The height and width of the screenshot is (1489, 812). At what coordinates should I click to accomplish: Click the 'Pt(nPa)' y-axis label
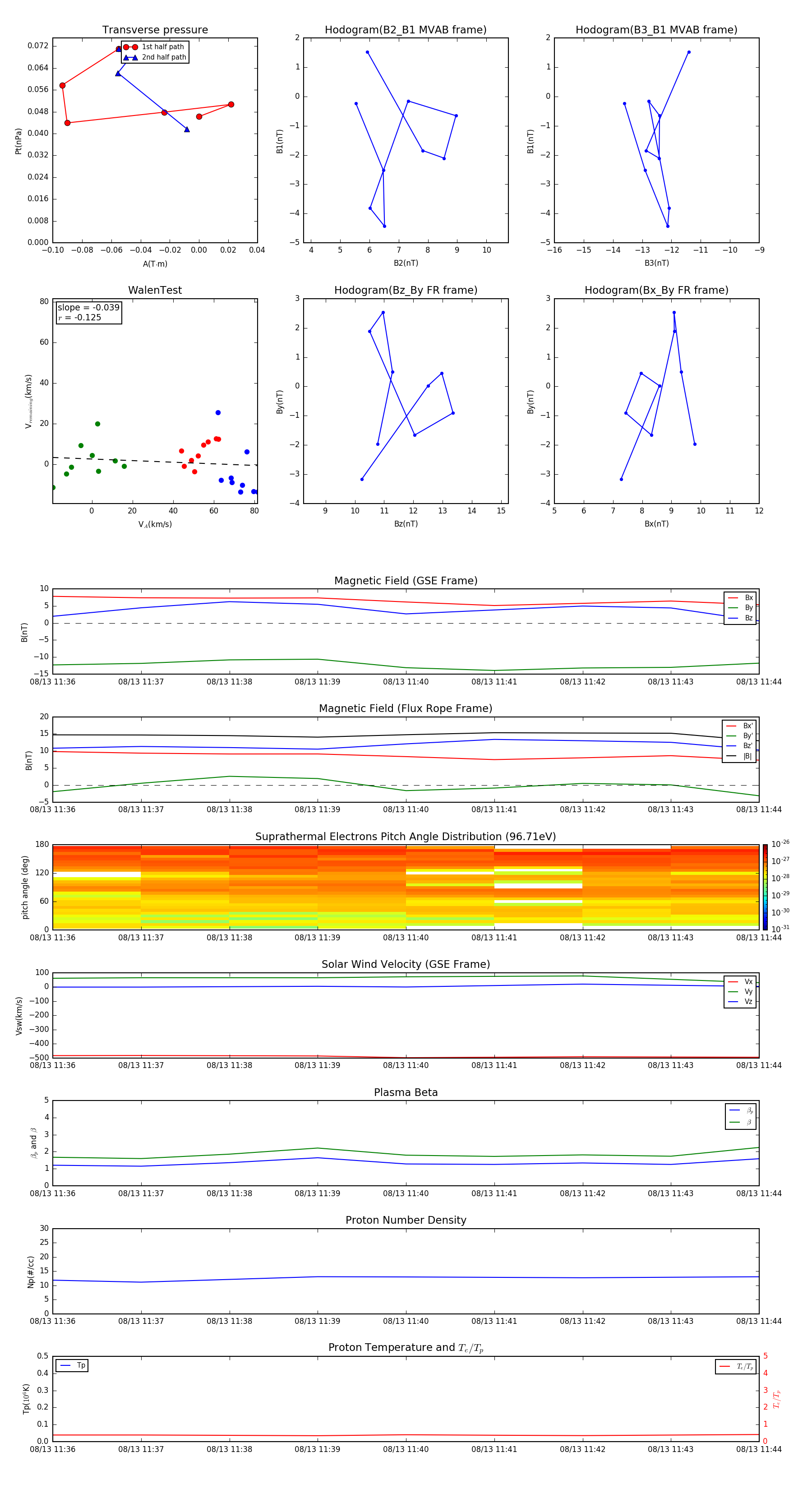coord(18,141)
